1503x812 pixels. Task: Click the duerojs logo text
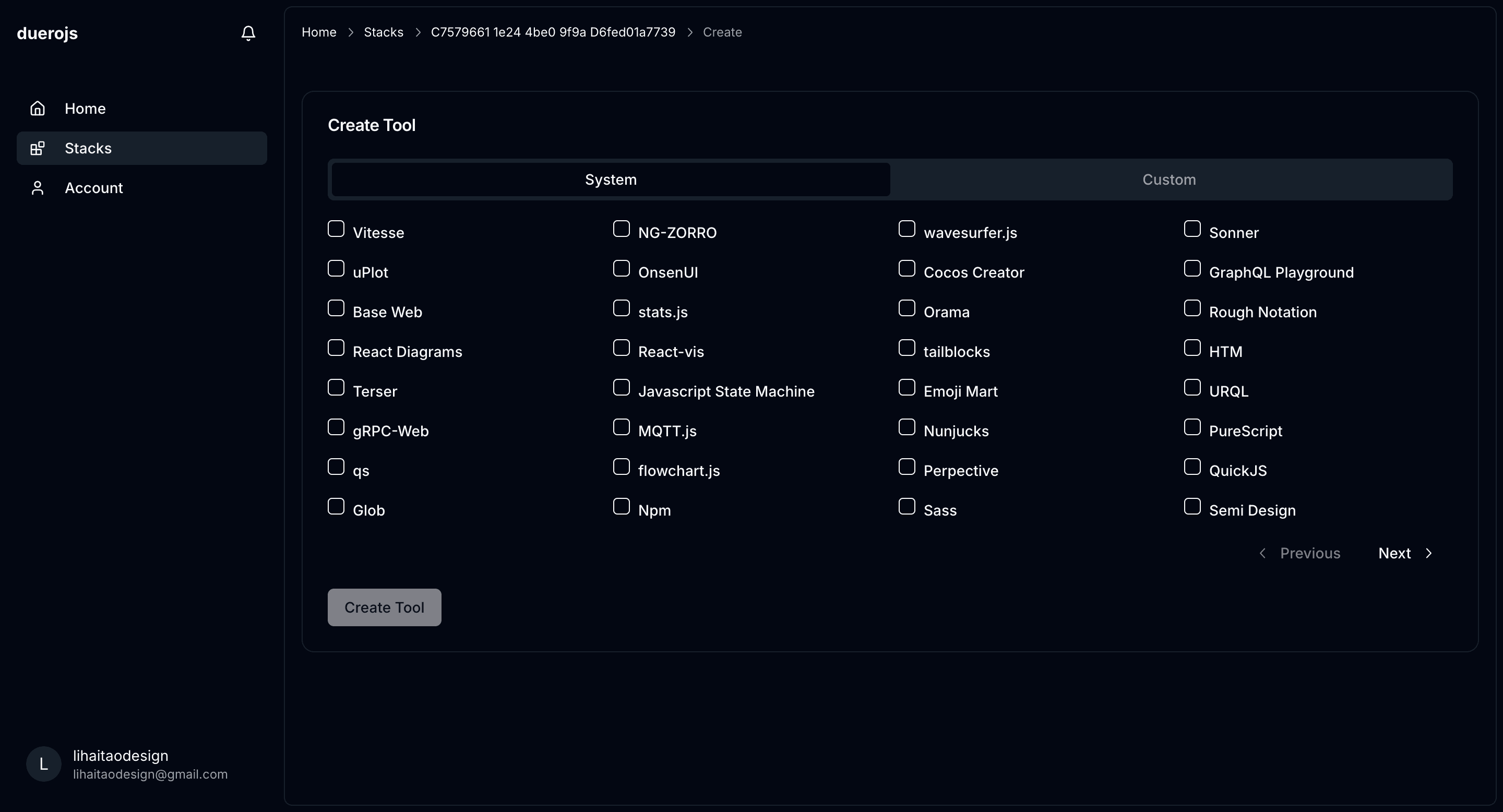47,33
